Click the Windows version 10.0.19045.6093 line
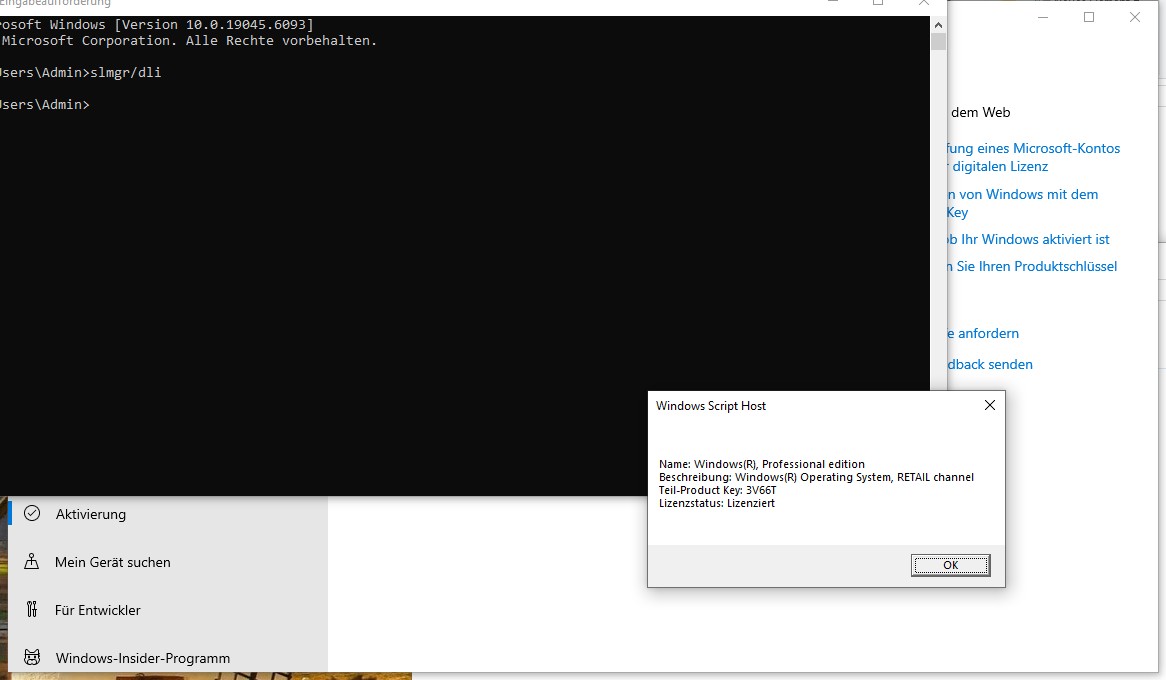Viewport: 1166px width, 680px height. (157, 25)
